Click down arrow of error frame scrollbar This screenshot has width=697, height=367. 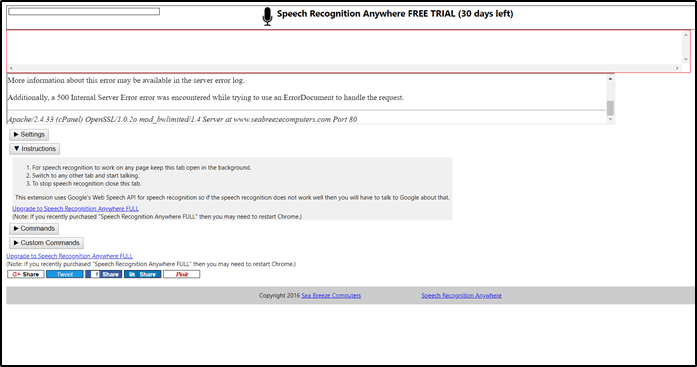tap(610, 119)
